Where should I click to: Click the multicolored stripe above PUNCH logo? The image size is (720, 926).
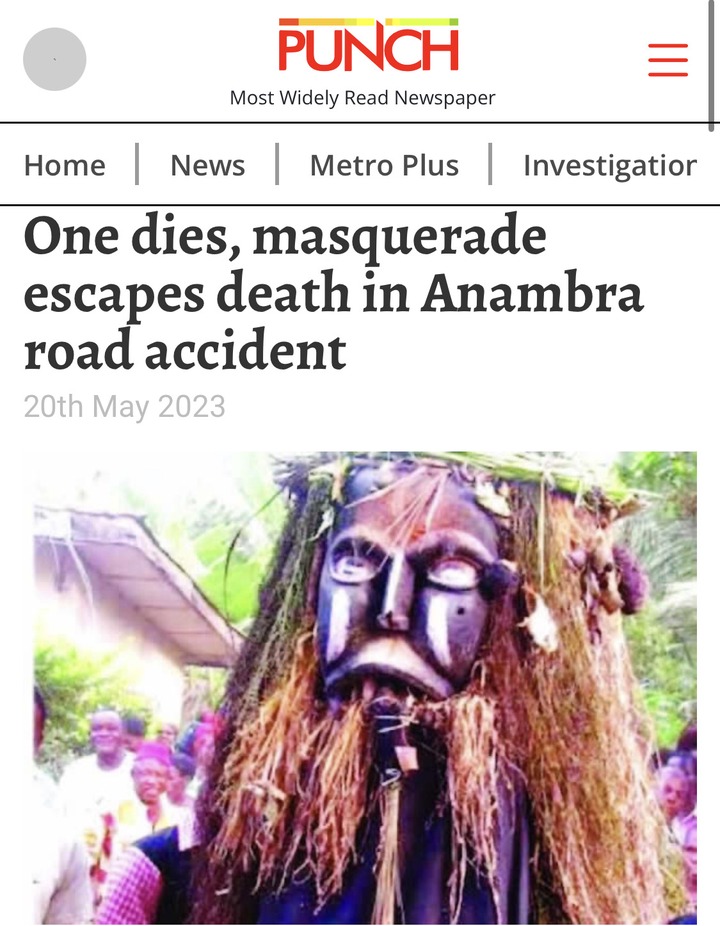[368, 22]
